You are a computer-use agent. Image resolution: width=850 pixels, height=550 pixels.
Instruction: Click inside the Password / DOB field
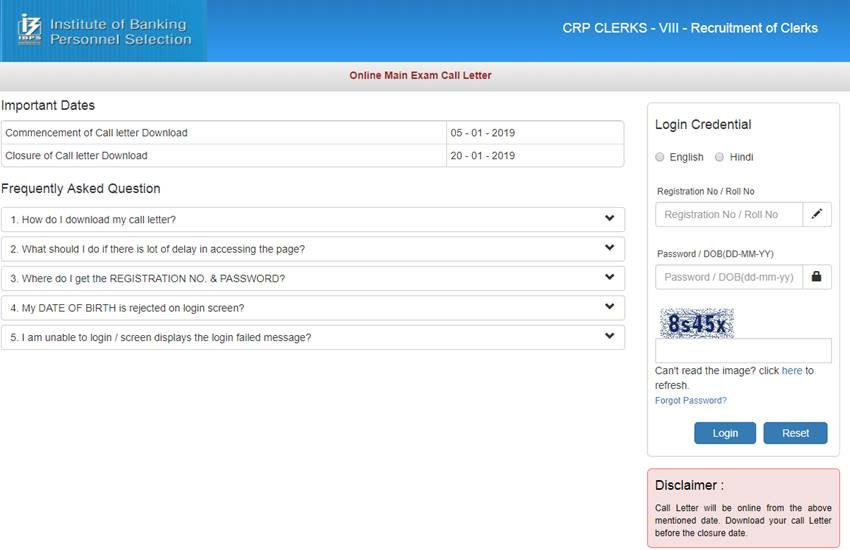point(729,277)
